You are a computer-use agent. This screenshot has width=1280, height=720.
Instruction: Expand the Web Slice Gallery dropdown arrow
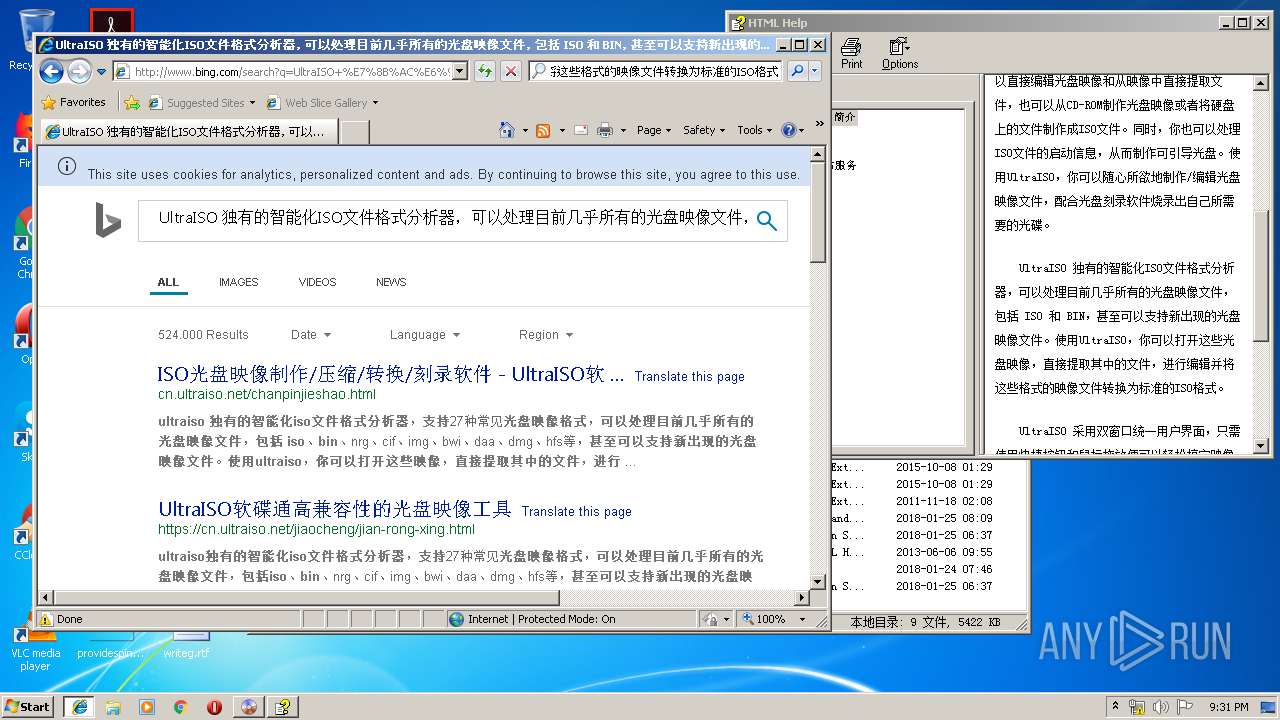click(x=375, y=102)
